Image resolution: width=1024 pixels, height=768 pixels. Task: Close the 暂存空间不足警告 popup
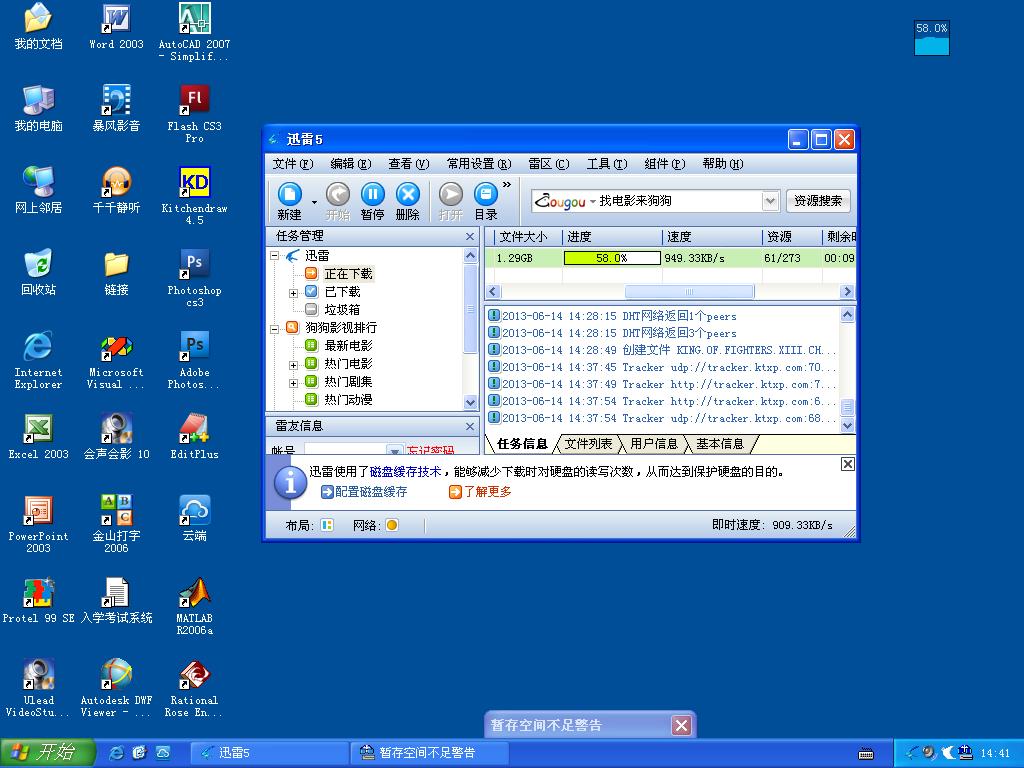click(681, 726)
